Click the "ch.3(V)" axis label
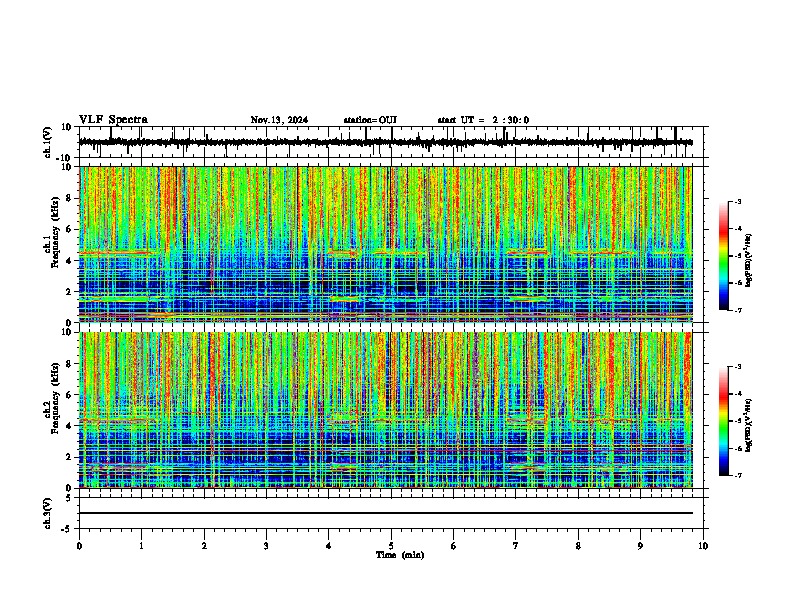792x612 pixels. click(x=48, y=514)
